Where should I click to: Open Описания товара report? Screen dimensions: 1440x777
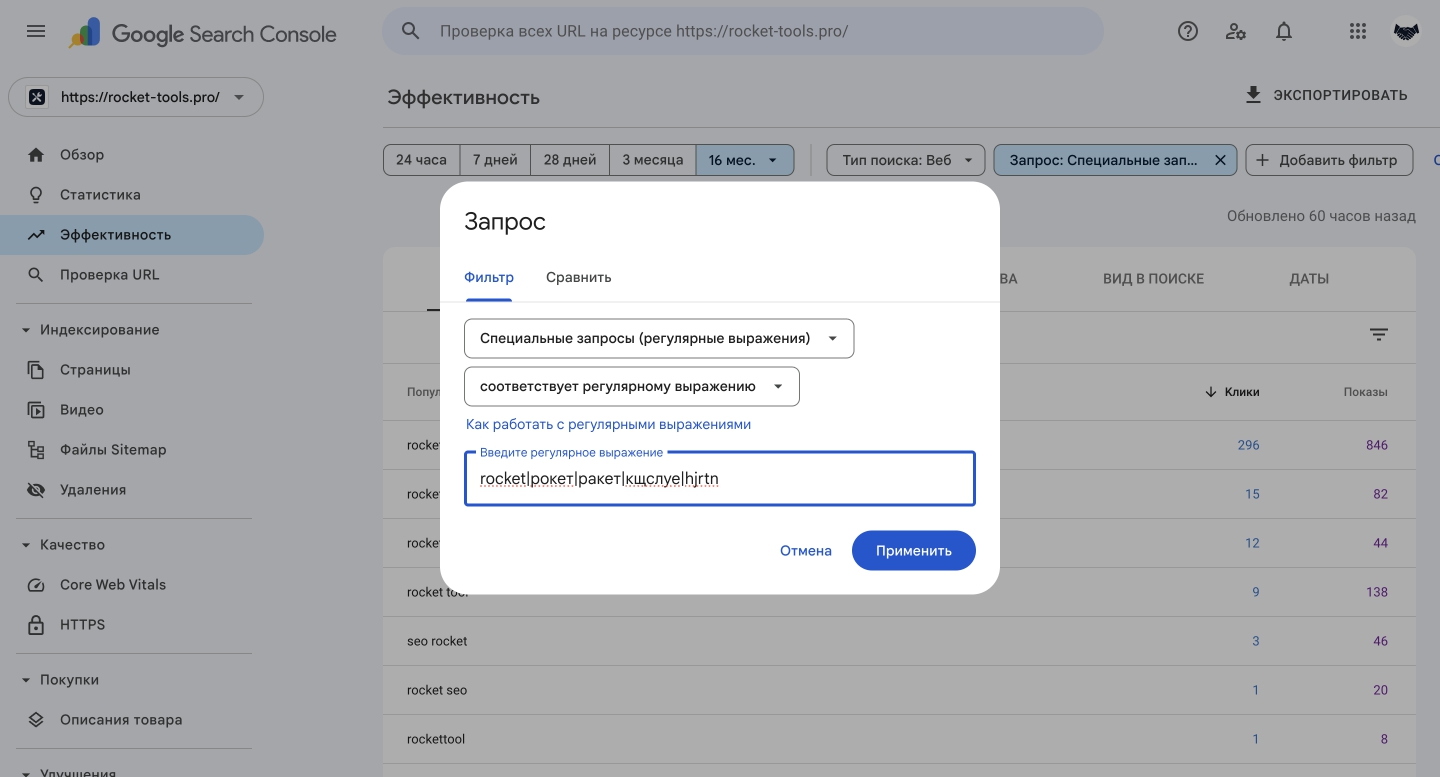point(132,720)
